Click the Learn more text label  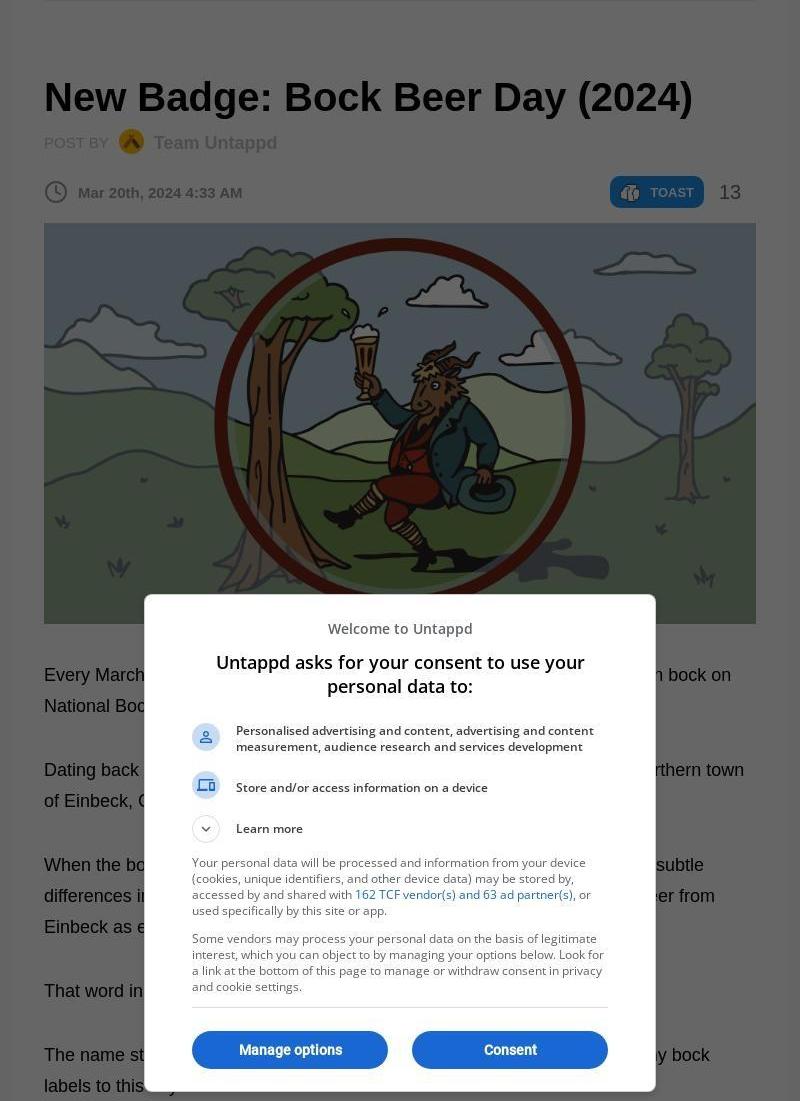269,829
